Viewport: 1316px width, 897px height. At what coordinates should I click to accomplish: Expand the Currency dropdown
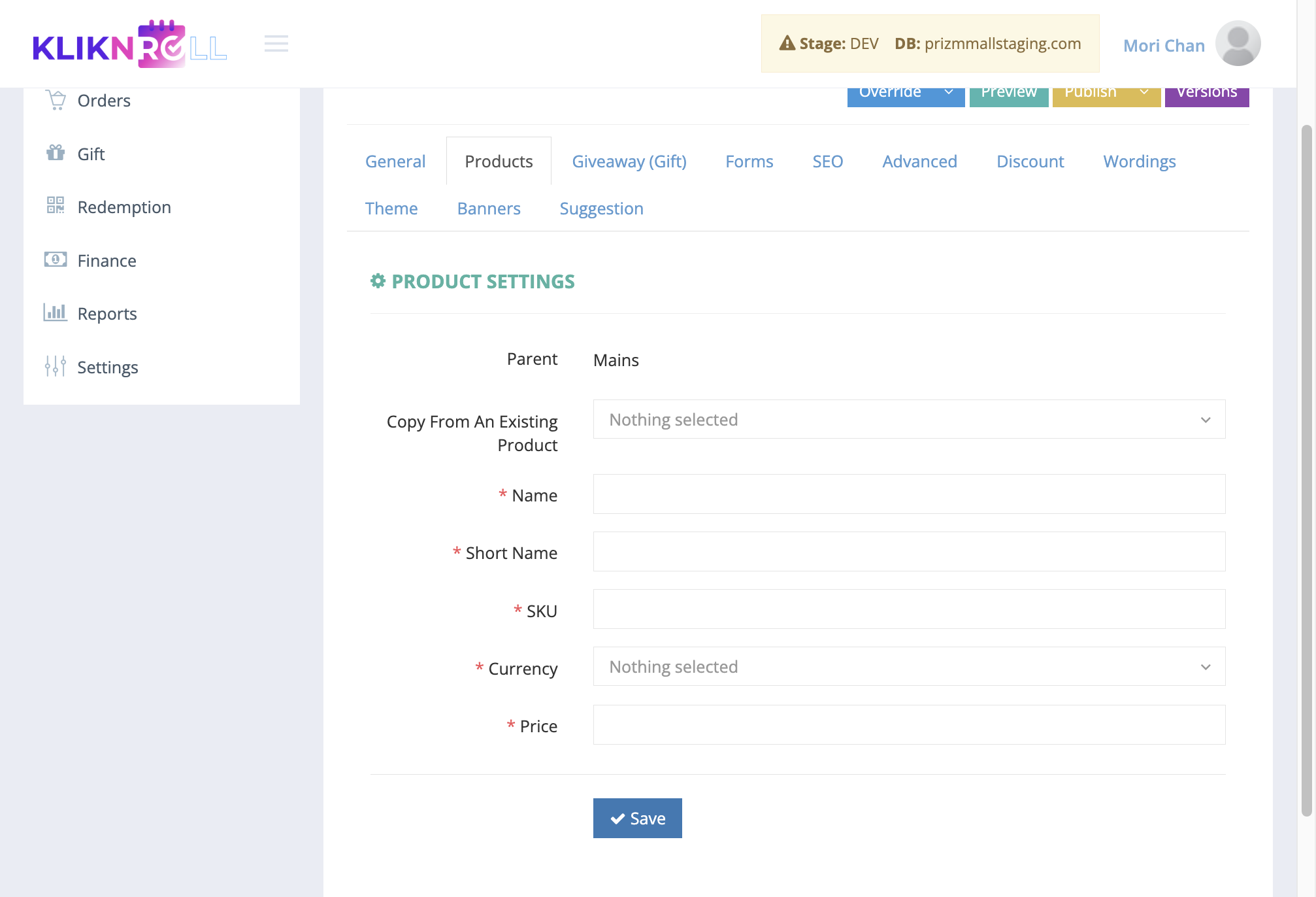click(x=909, y=666)
